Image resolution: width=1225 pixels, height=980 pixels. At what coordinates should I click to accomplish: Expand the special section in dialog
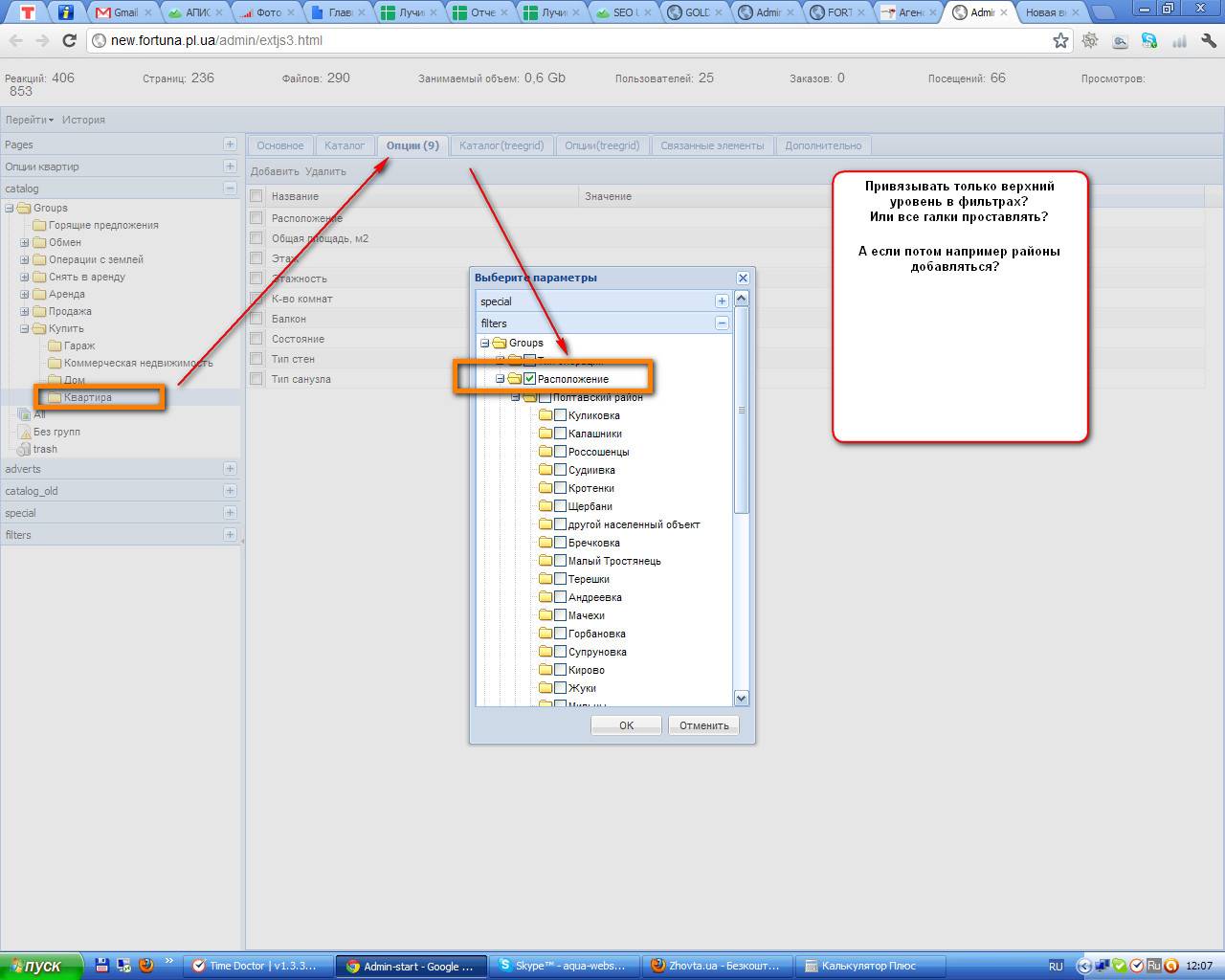[722, 301]
